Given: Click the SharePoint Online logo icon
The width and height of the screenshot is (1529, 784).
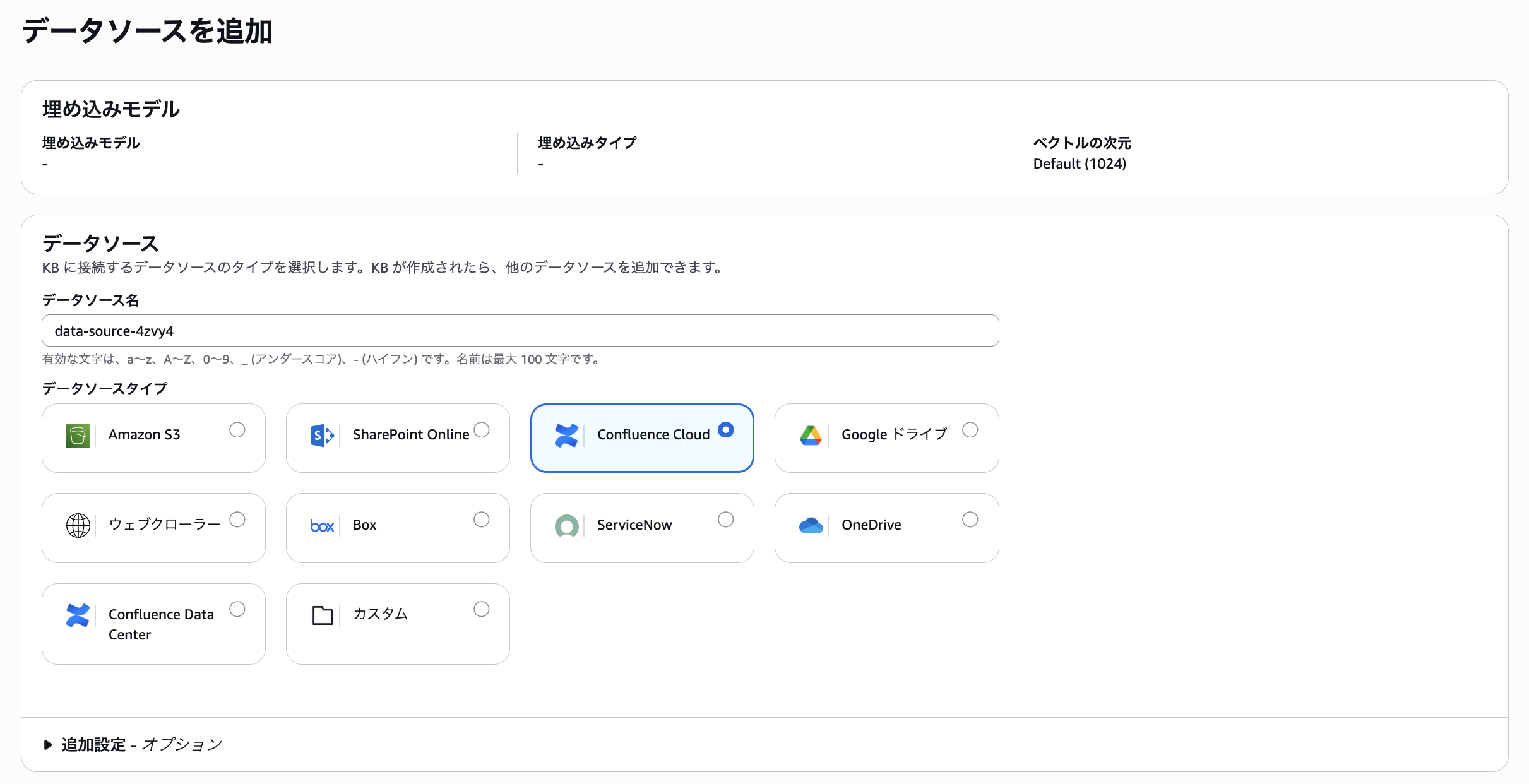Looking at the screenshot, I should pos(322,436).
